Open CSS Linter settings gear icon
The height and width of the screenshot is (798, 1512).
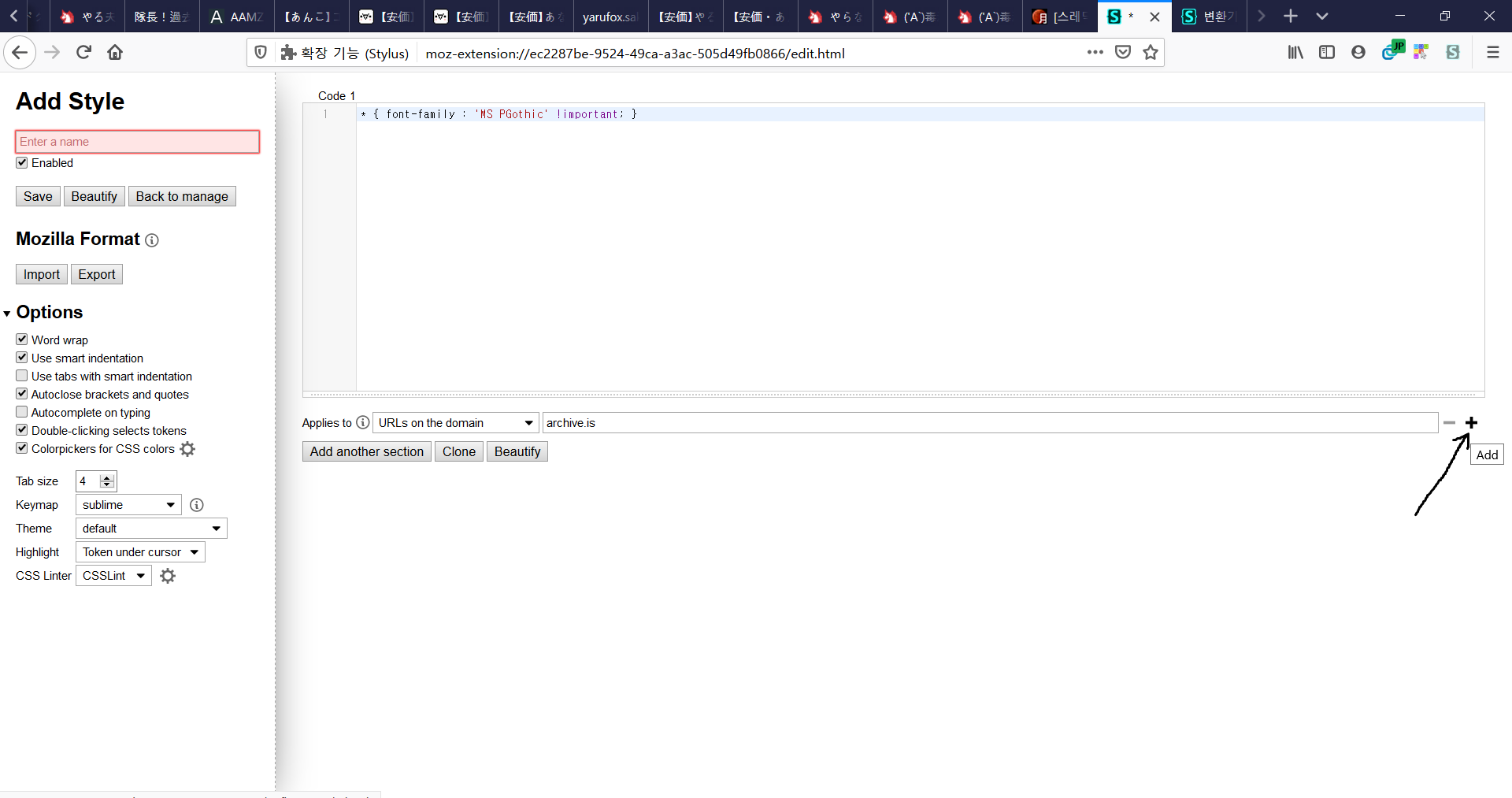click(x=168, y=576)
